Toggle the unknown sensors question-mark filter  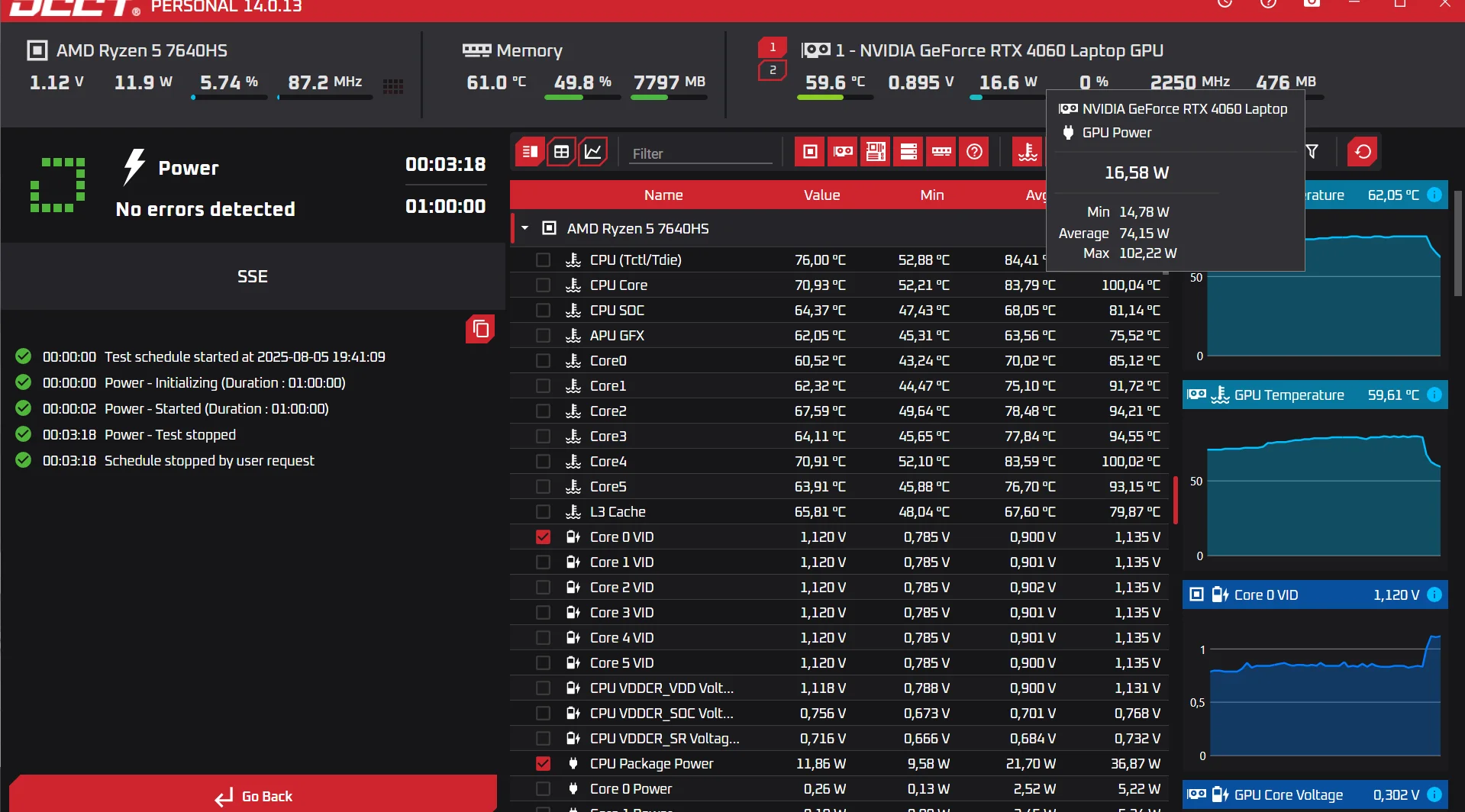coord(974,152)
